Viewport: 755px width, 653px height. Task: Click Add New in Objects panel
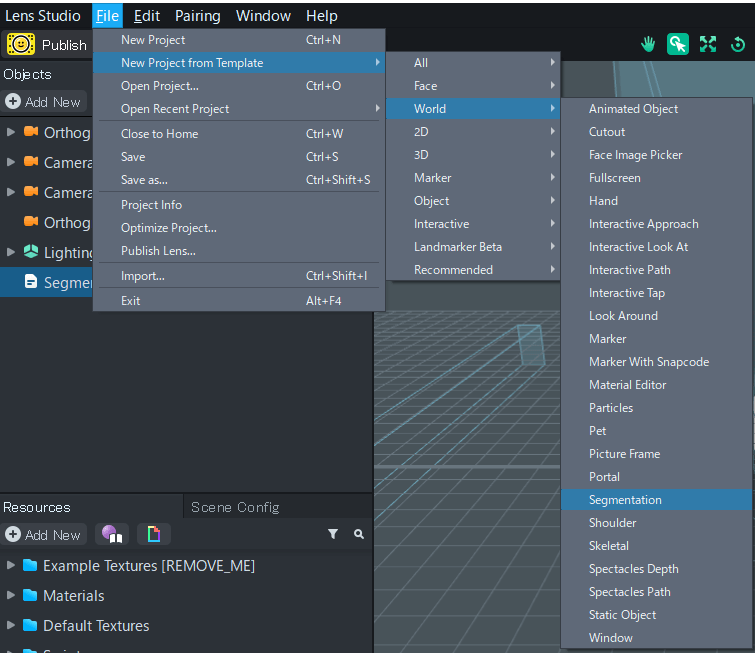point(43,102)
